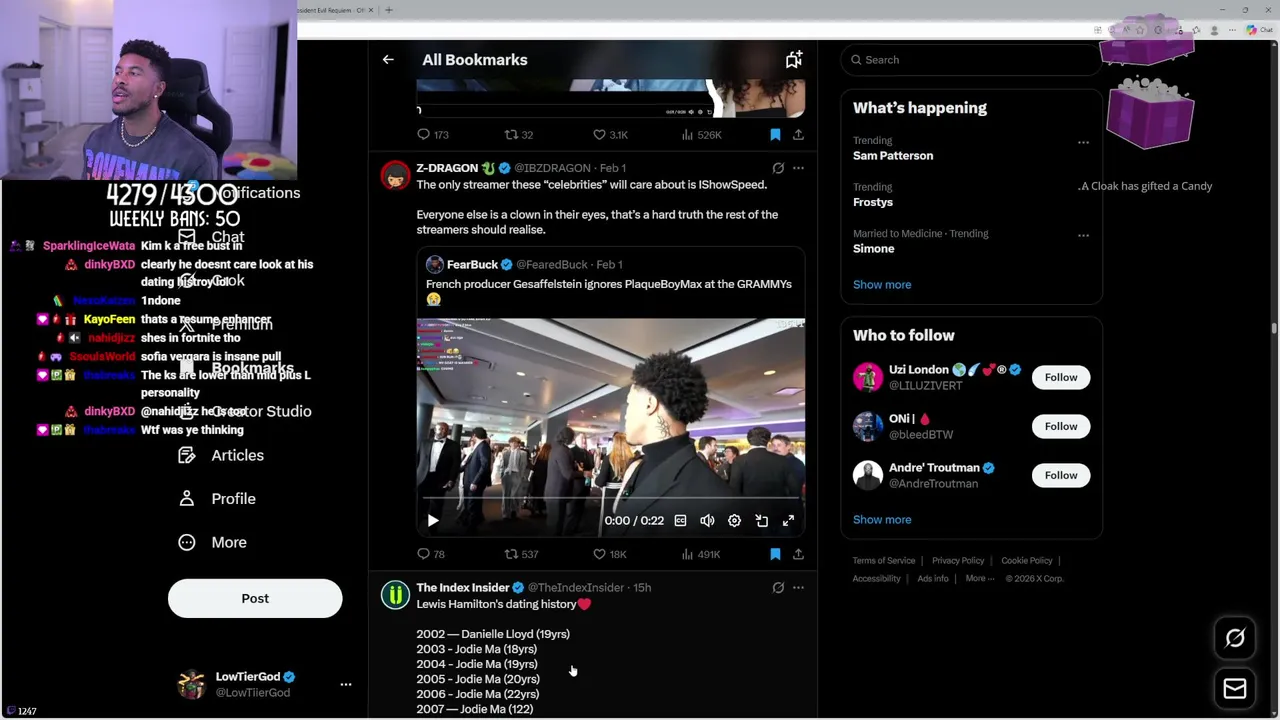Open more options on Index Insider post
This screenshot has height=720, width=1280.
(x=798, y=588)
